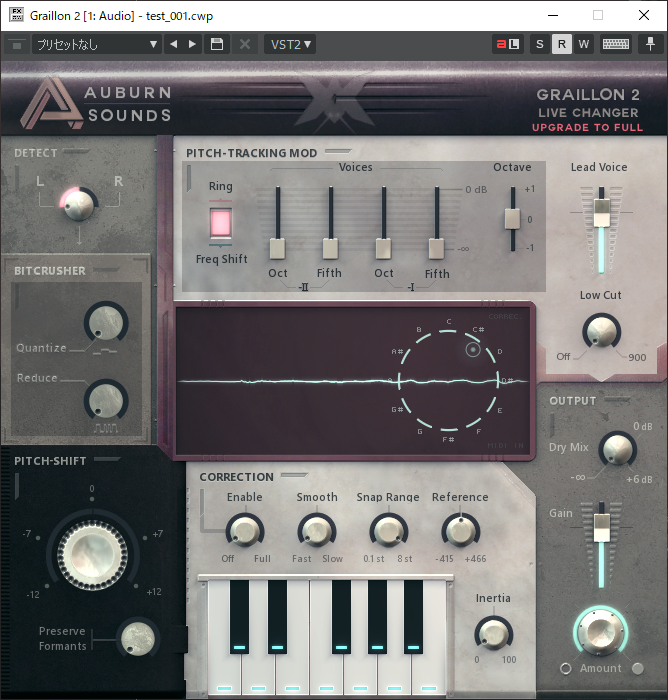The image size is (668, 700).
Task: Click the Smooth knob
Action: click(317, 531)
